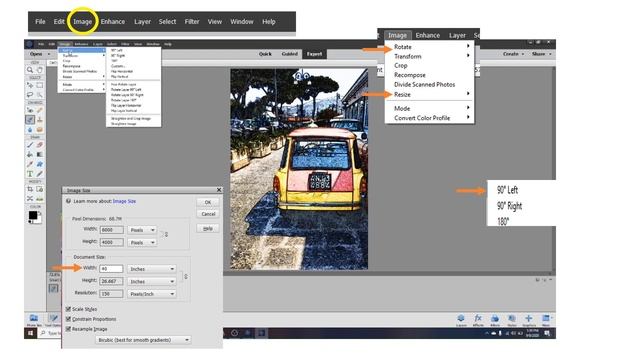Select the Move tool
Screen dimensions: 640x360
(x=30, y=85)
